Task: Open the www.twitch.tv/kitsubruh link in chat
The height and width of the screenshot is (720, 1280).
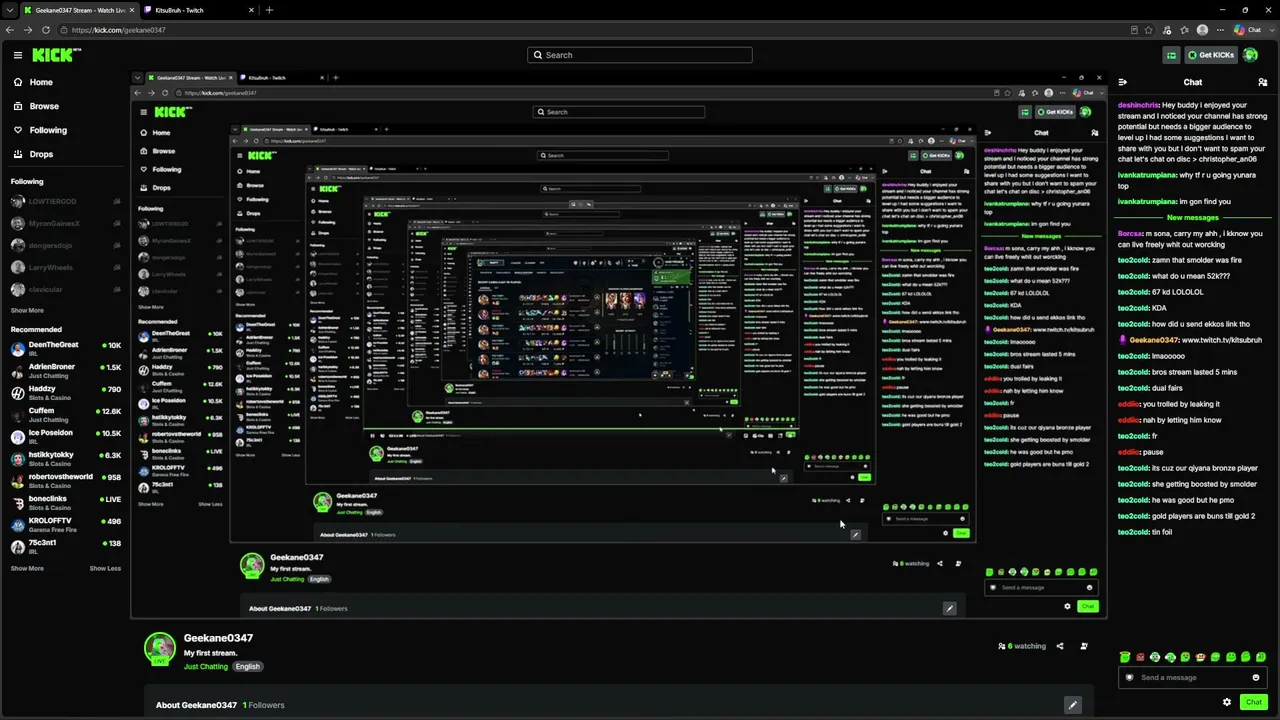Action: (x=1222, y=340)
